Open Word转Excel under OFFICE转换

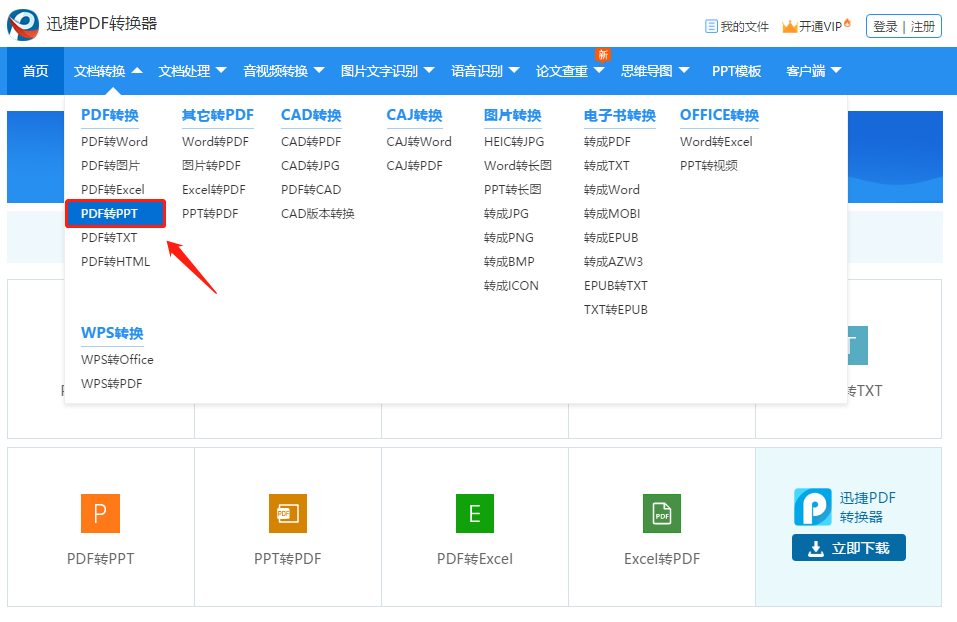coord(717,142)
